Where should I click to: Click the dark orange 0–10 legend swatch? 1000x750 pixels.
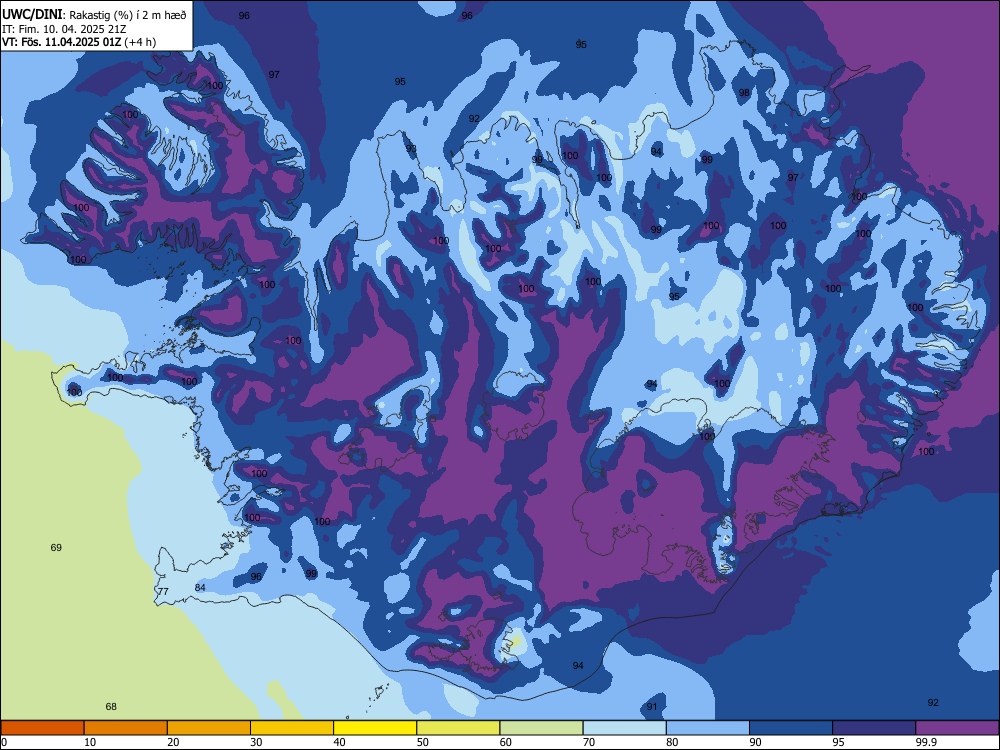click(x=43, y=728)
